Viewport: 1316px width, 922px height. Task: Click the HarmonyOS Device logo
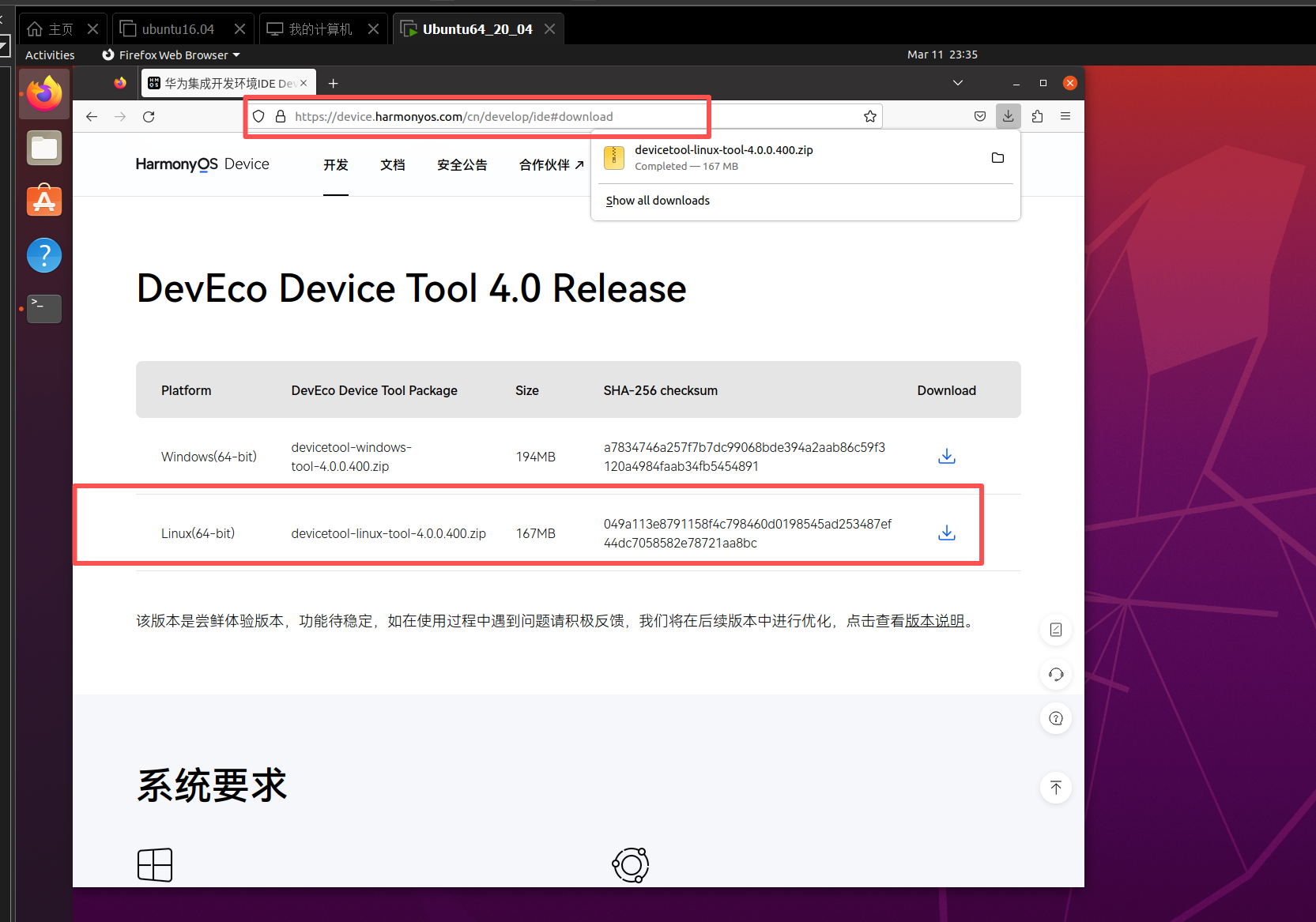pyautogui.click(x=202, y=164)
